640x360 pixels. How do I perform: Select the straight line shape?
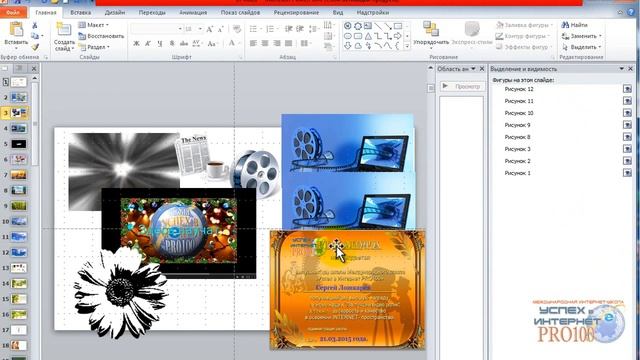378,26
